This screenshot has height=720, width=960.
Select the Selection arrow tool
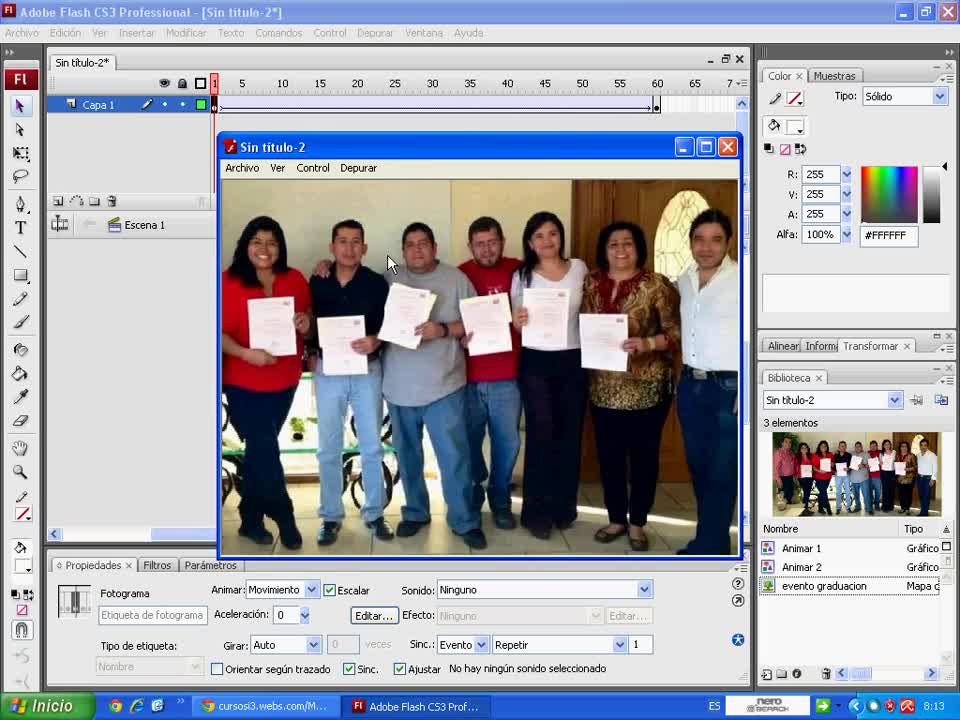[20, 106]
